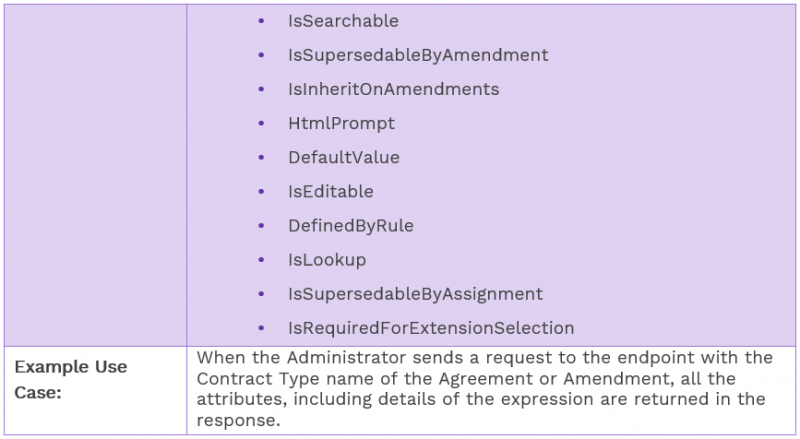
Task: Click on the DefaultValue property
Action: click(343, 157)
